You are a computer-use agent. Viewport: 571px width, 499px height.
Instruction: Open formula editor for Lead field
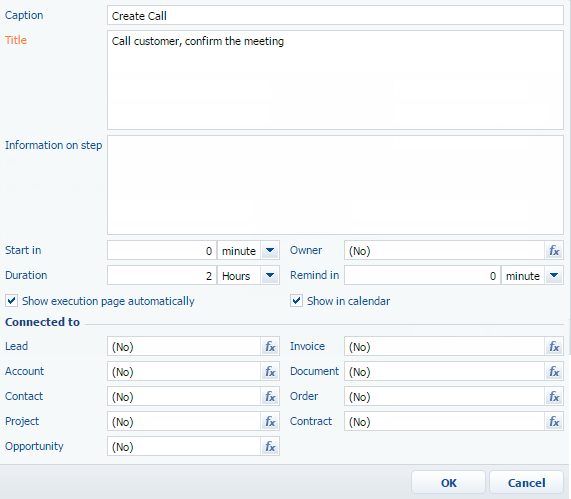[x=270, y=346]
